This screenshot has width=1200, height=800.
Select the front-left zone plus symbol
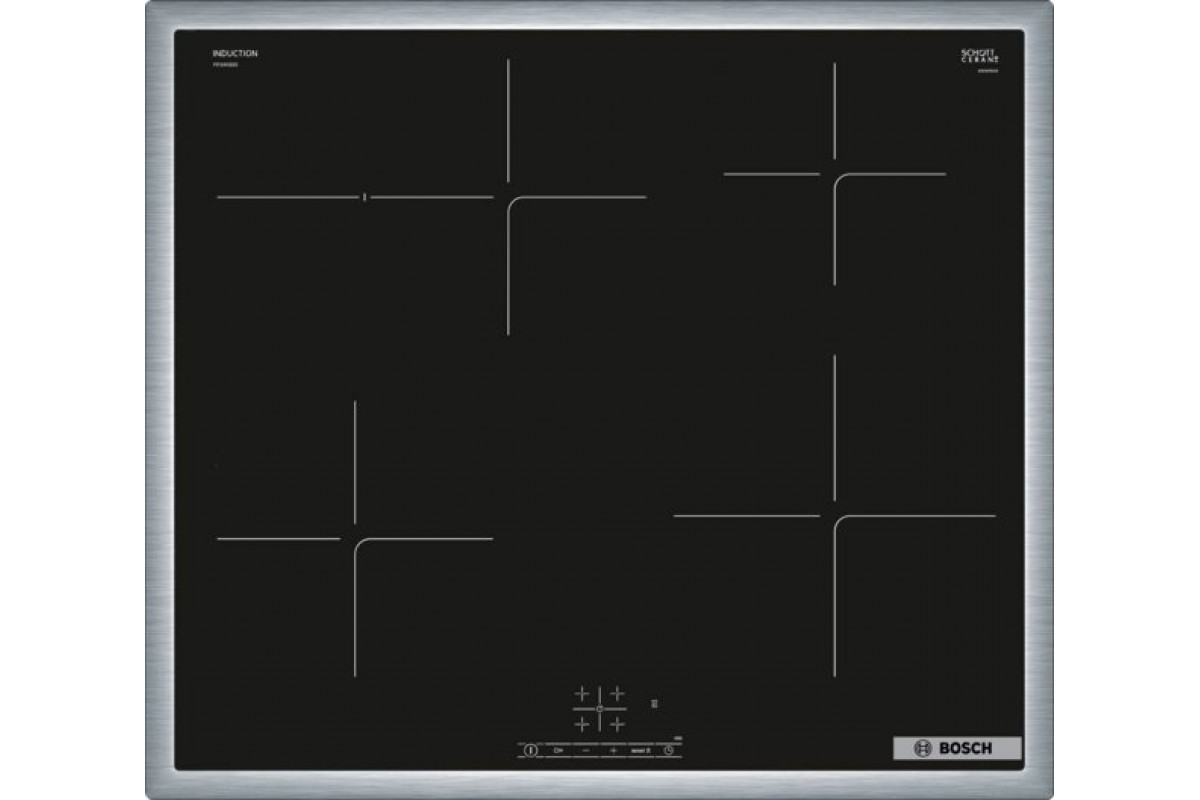coord(581,723)
